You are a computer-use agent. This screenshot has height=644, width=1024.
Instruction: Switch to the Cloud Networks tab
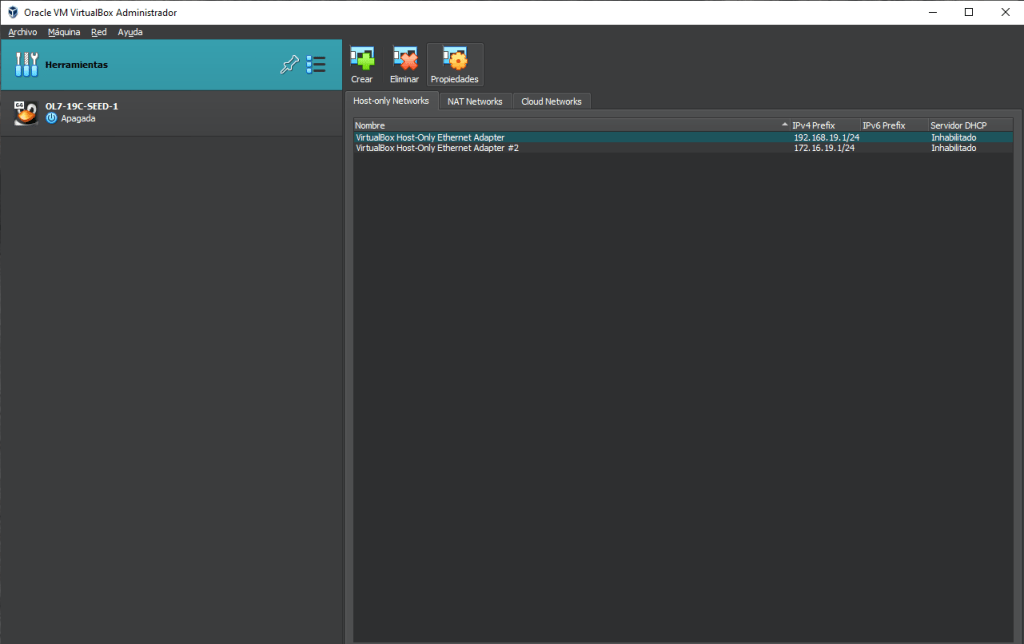click(551, 101)
